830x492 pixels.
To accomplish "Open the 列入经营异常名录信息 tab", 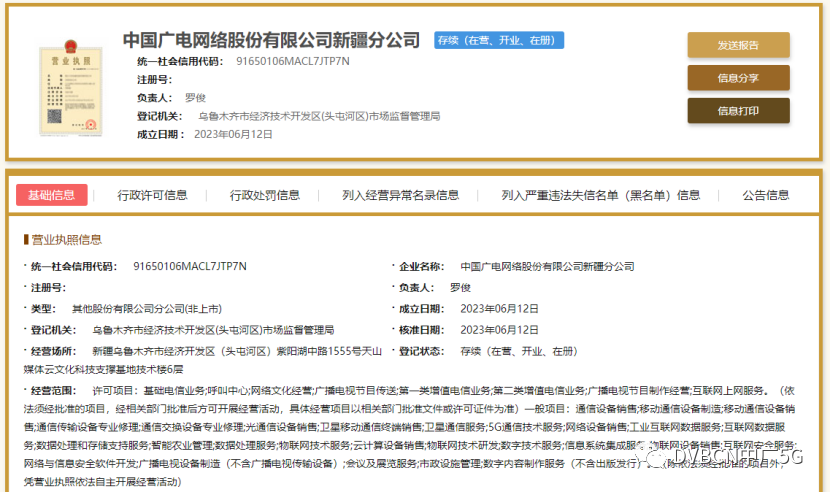I will click(x=401, y=195).
